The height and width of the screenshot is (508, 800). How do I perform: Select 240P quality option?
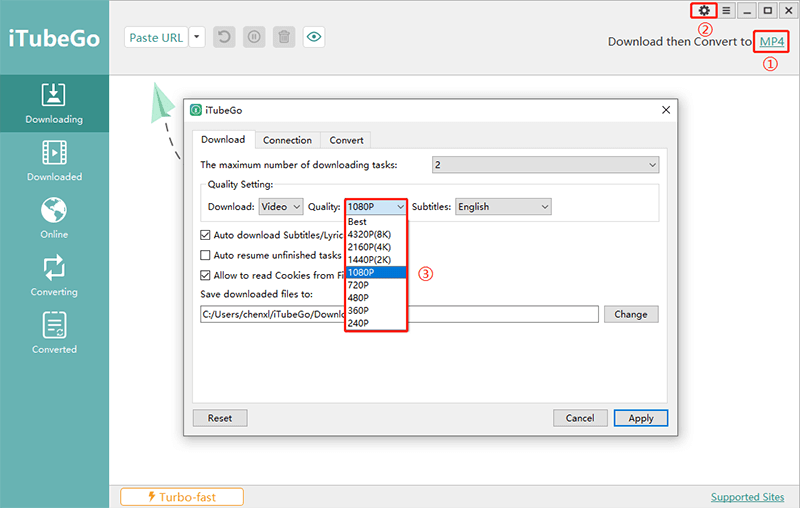click(x=376, y=323)
